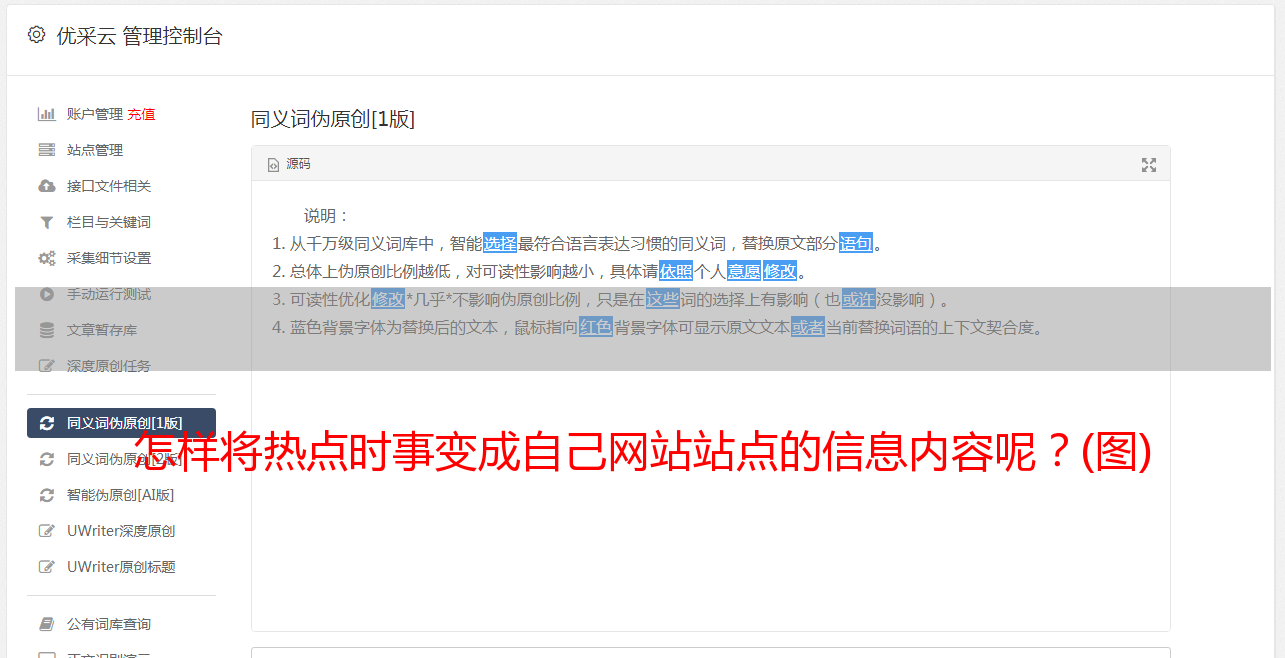Open UWriter原创标题 menu item
Screen dimensions: 1285x658
pyautogui.click(x=121, y=567)
